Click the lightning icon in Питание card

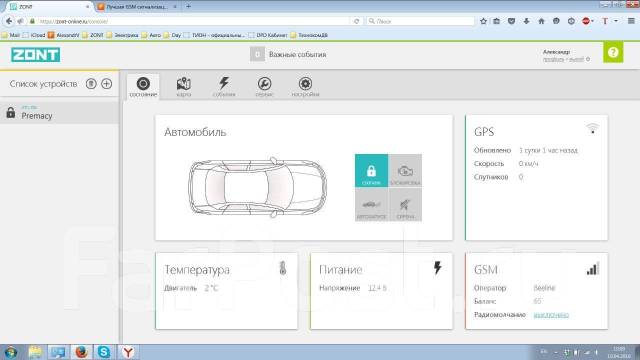point(438,268)
